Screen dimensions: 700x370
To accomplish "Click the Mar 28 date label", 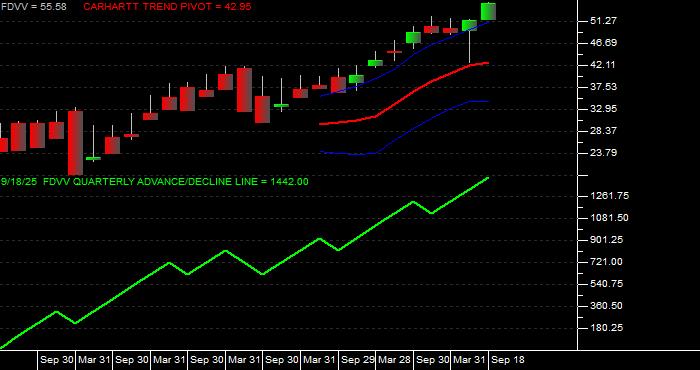I will [395, 360].
